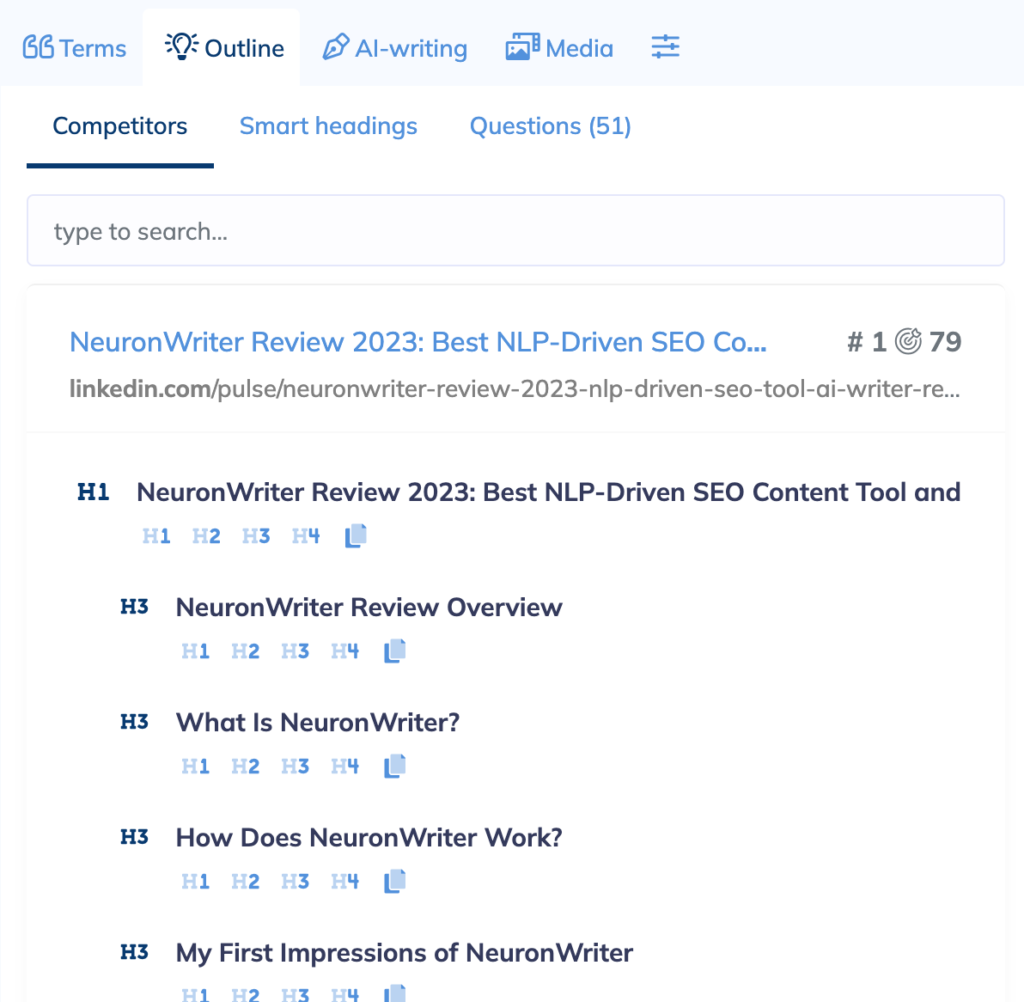
Task: Copy the 'How Does NeuronWriter Work?' heading
Action: (x=395, y=881)
